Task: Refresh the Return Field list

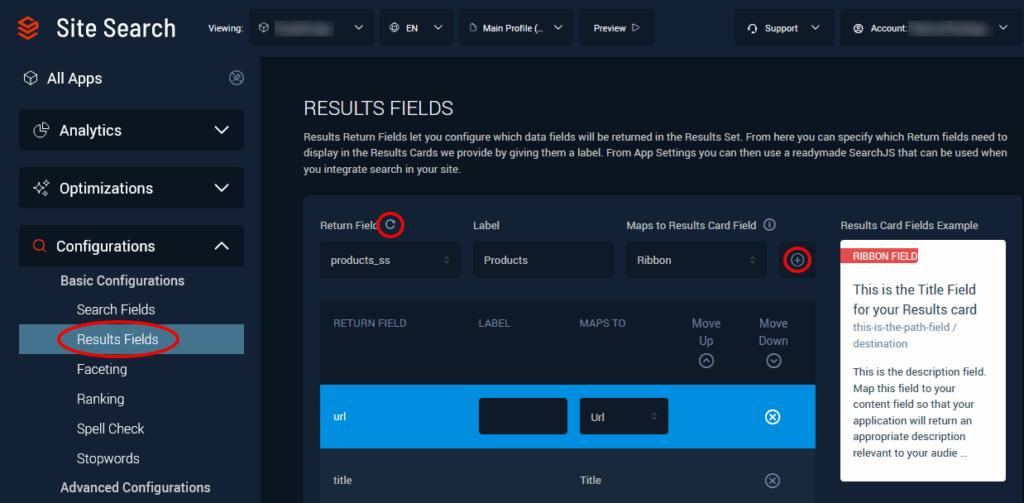Action: coord(390,225)
